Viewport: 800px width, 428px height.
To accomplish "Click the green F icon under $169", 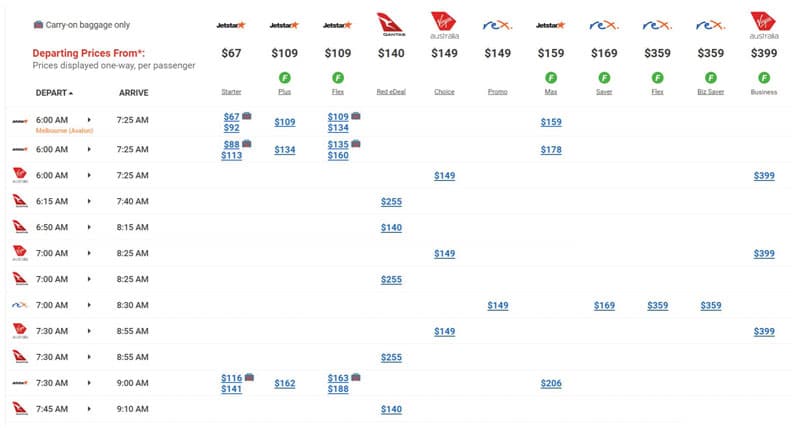I will (x=604, y=78).
